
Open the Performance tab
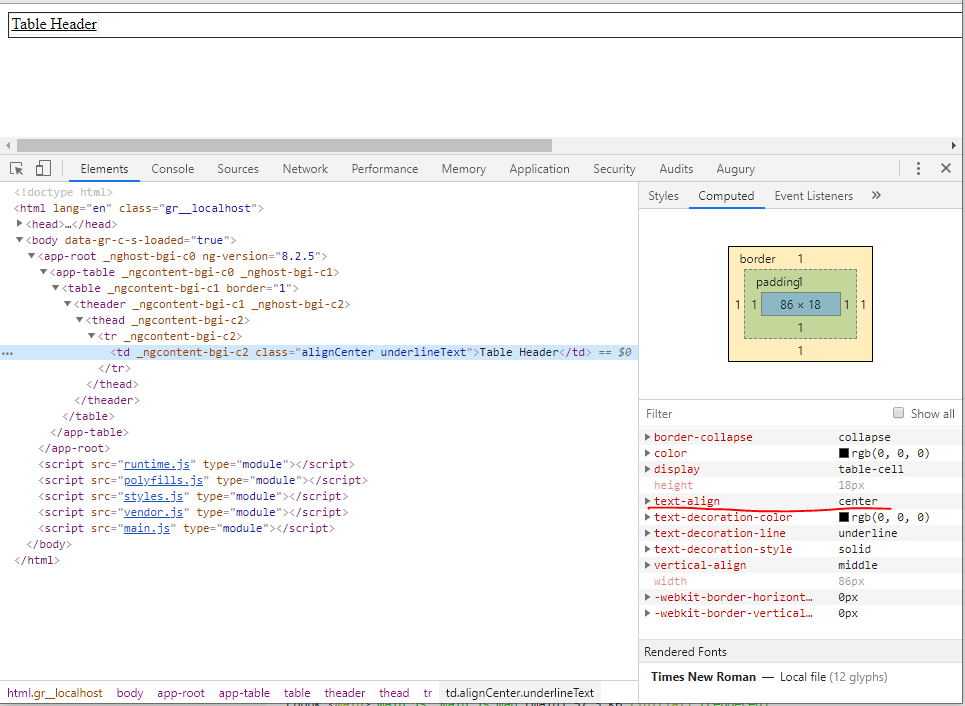[x=385, y=169]
